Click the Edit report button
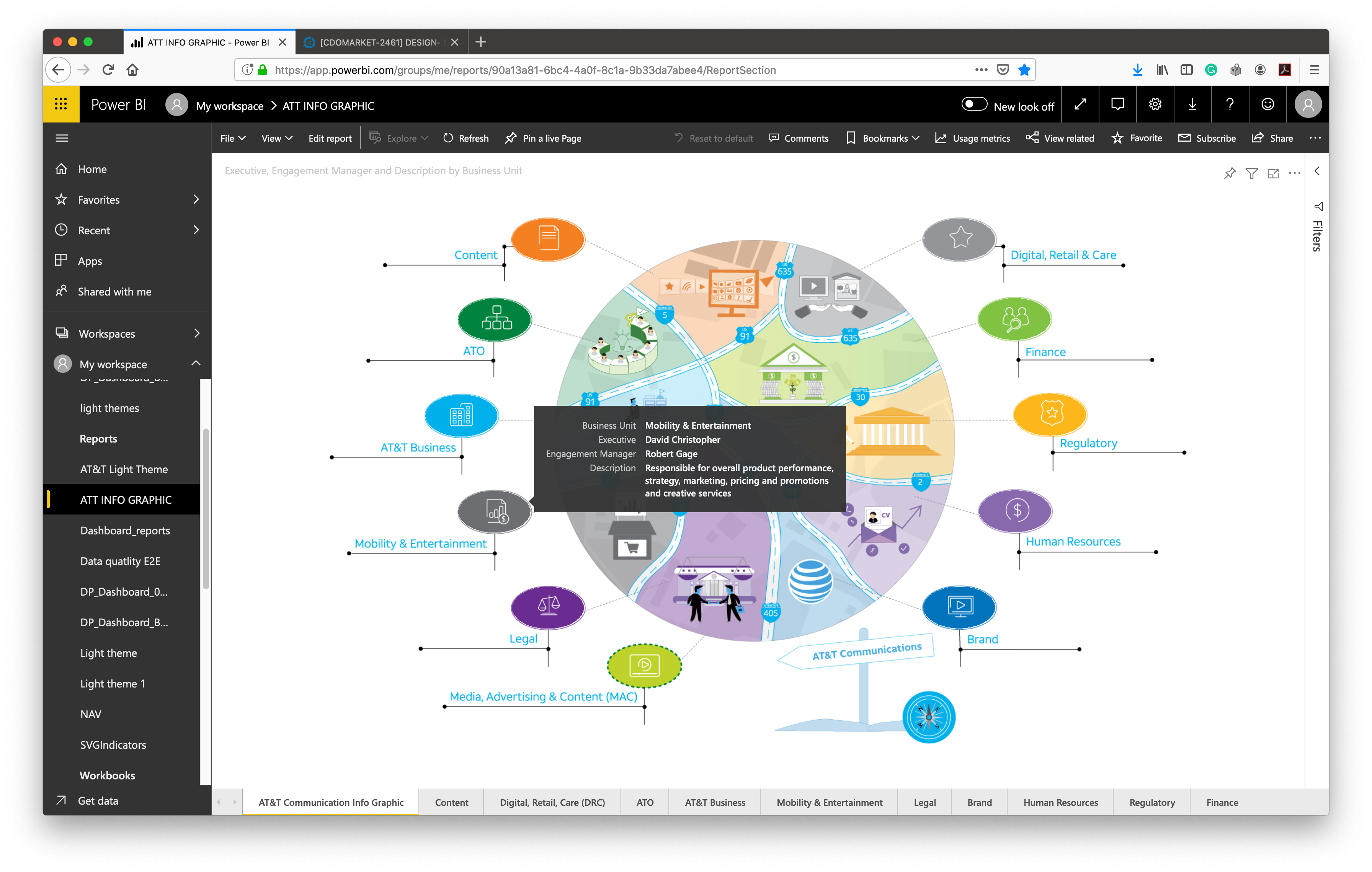This screenshot has width=1372, height=872. tap(330, 138)
